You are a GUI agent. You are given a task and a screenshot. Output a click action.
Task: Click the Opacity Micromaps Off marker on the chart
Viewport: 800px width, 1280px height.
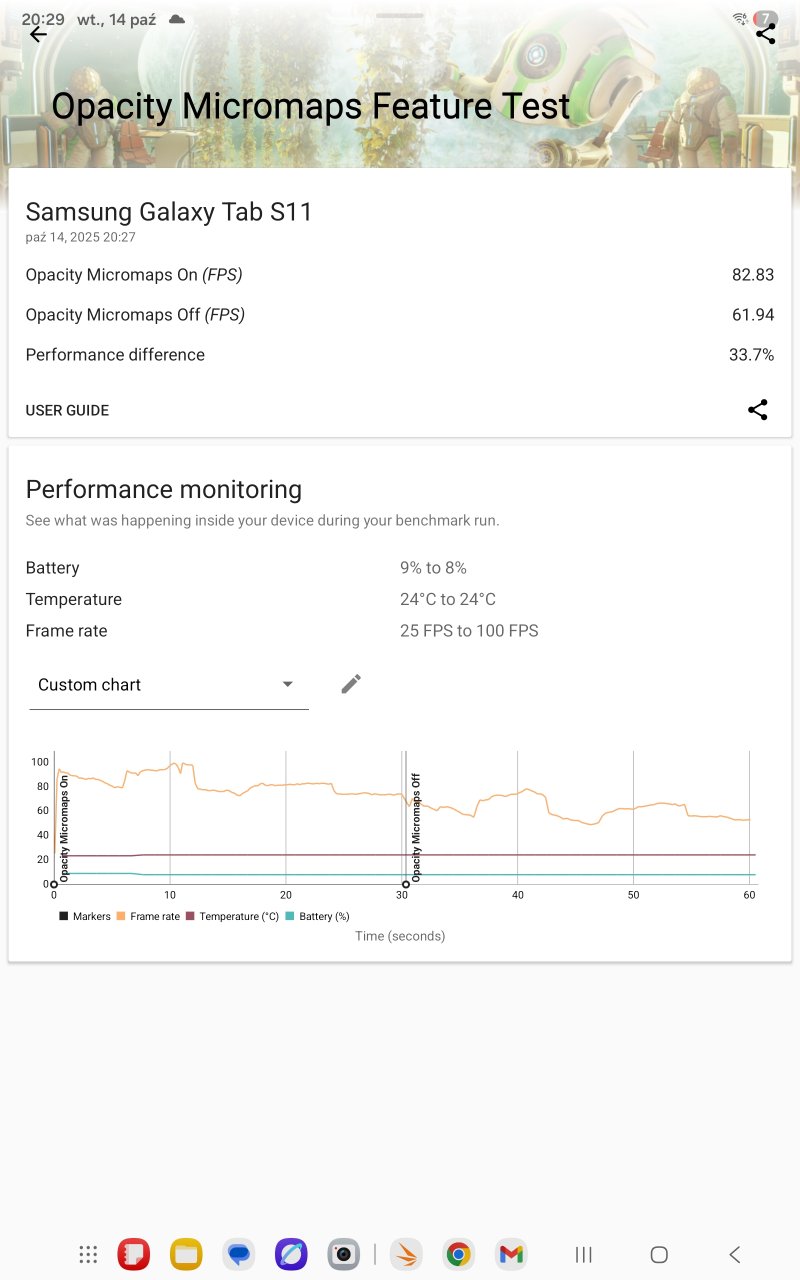(x=406, y=884)
